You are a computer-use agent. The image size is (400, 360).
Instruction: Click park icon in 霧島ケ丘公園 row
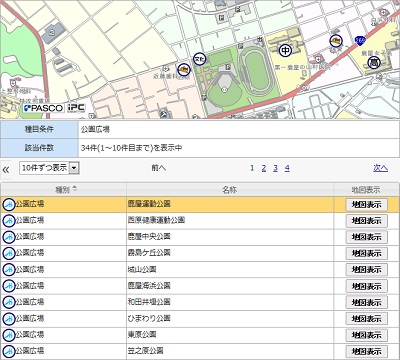[9, 253]
